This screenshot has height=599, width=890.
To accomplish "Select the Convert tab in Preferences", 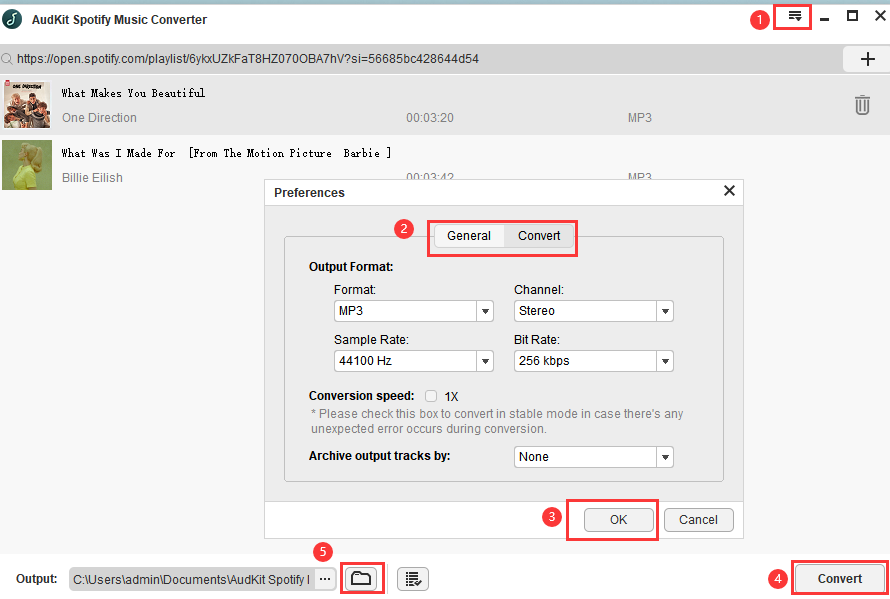I will click(539, 236).
